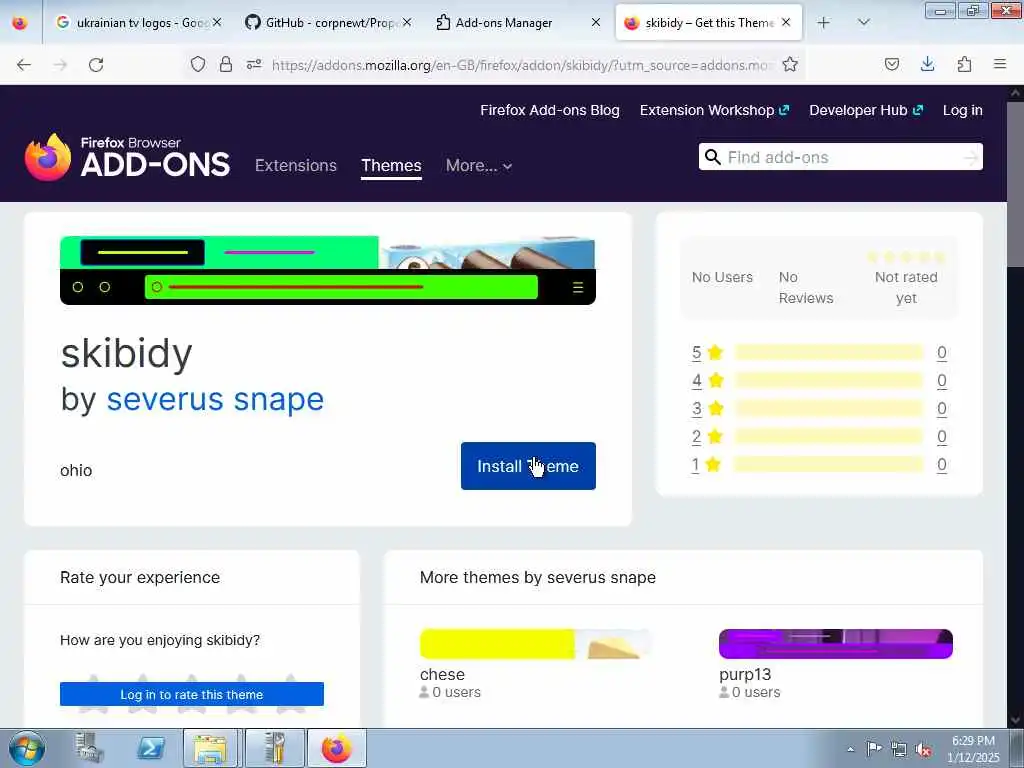Open the Downloads toolbar icon

tap(927, 64)
